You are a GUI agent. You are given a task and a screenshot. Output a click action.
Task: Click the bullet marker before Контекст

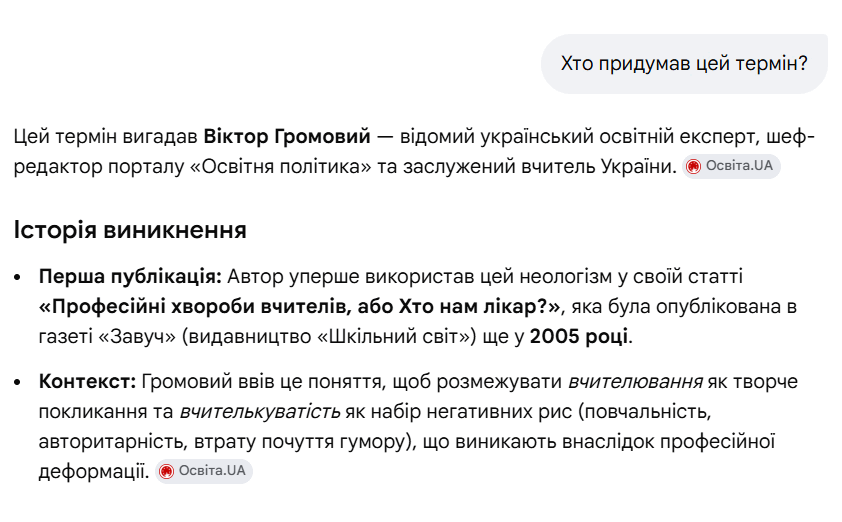[x=18, y=382]
